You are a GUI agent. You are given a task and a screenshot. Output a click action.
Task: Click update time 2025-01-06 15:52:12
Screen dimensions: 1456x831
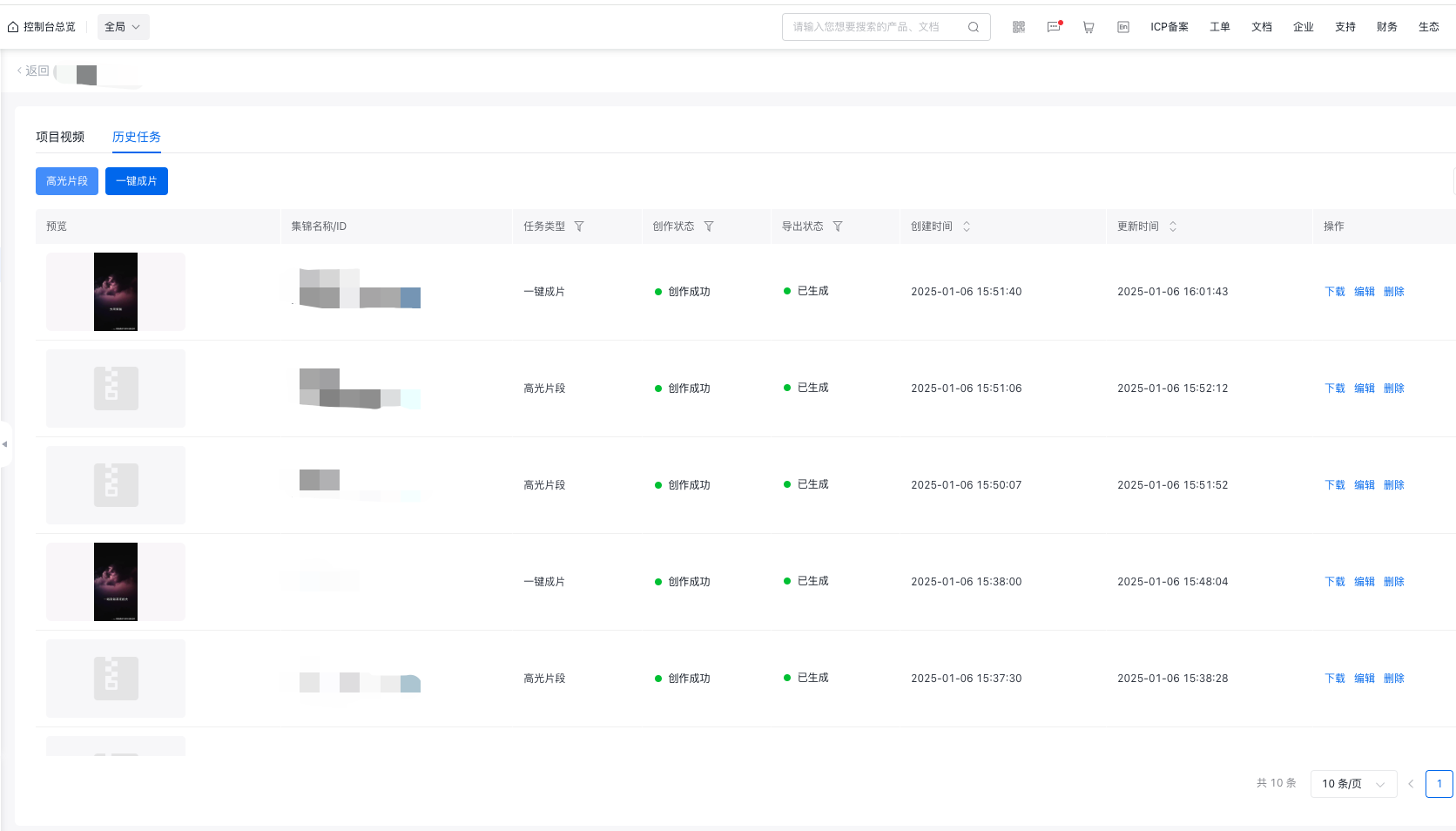(1173, 388)
